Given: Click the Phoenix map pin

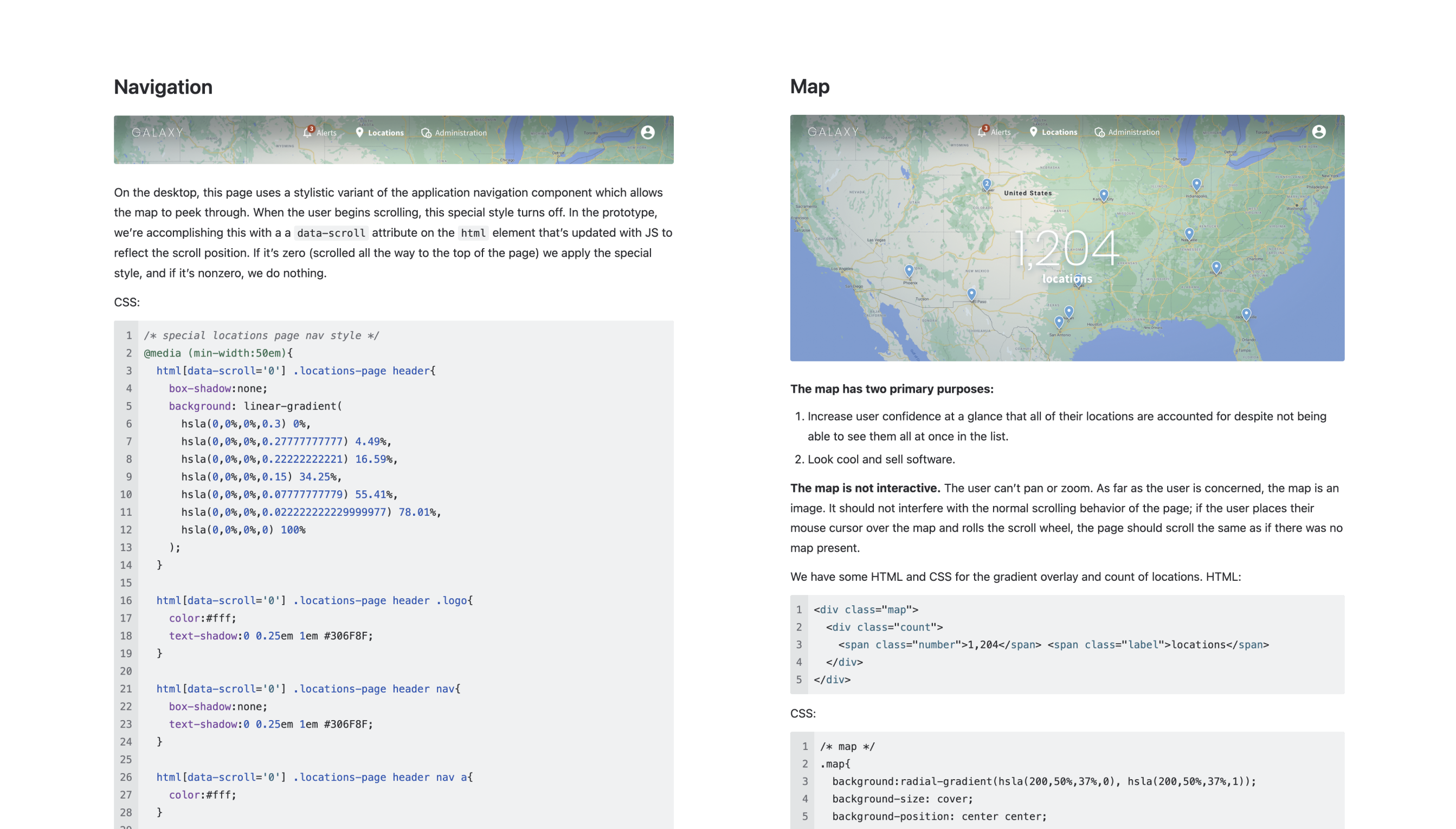Looking at the screenshot, I should pyautogui.click(x=909, y=270).
